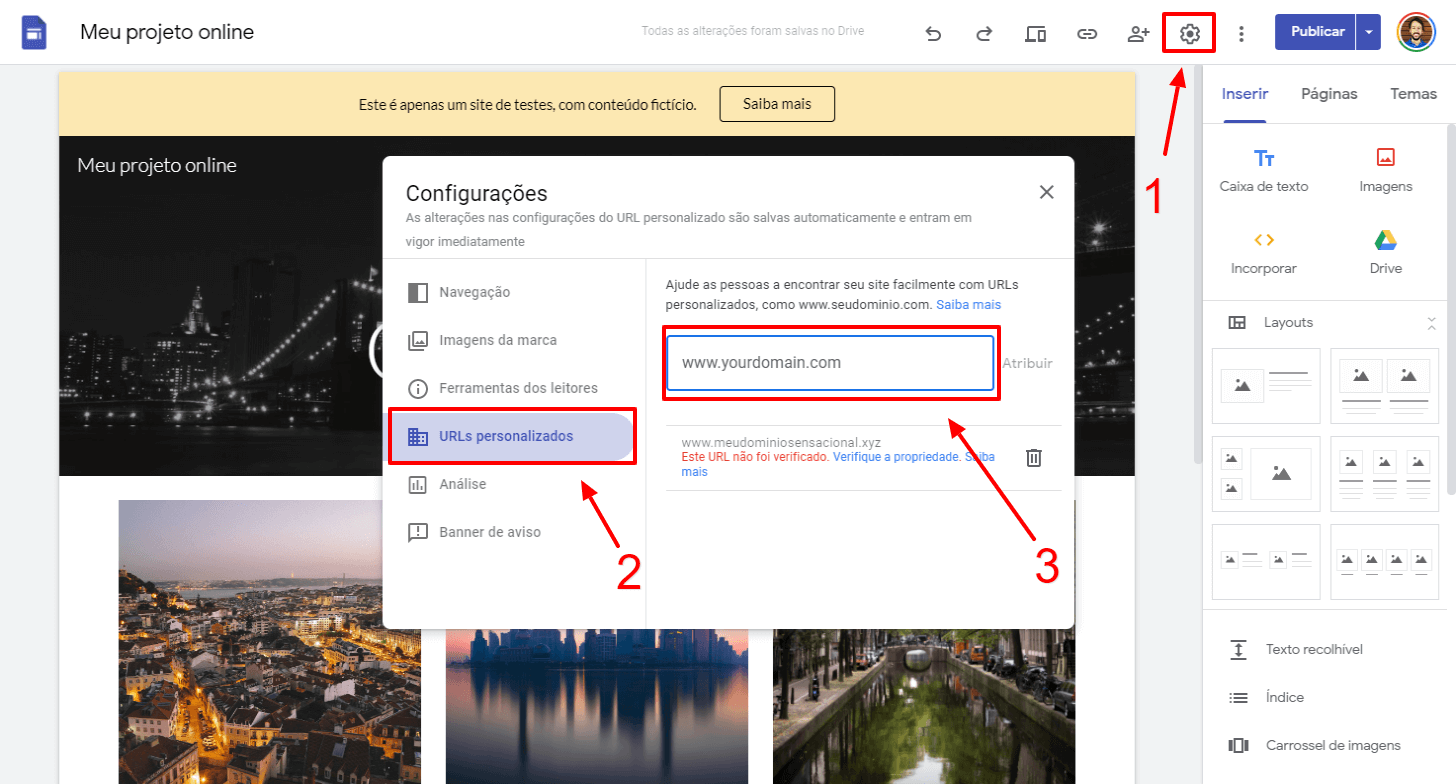Click the www.yourdomain.com input field
The width and height of the screenshot is (1456, 784).
click(831, 362)
